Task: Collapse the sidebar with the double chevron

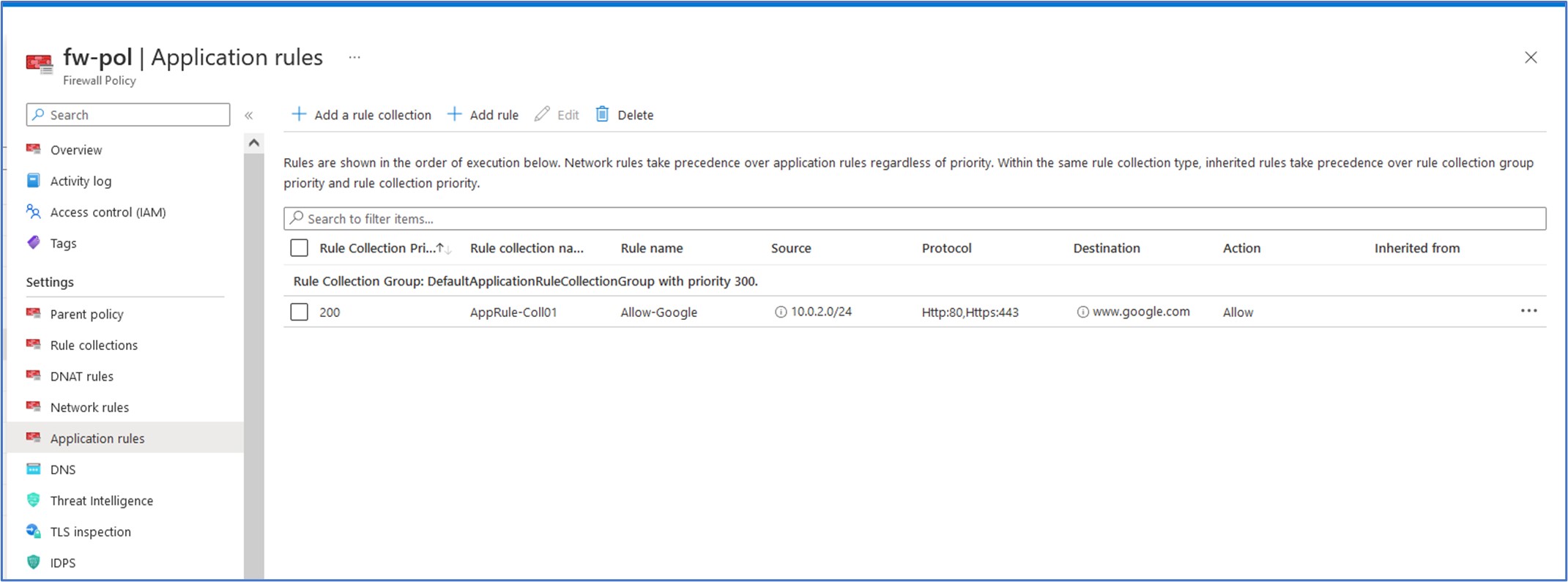Action: tap(249, 115)
